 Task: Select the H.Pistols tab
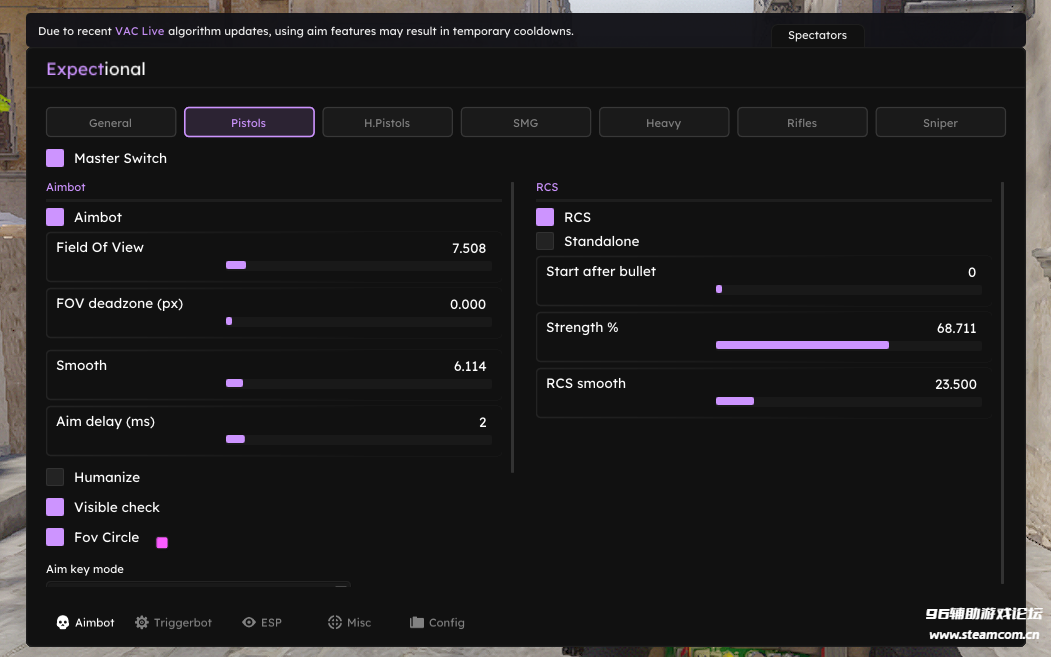387,123
